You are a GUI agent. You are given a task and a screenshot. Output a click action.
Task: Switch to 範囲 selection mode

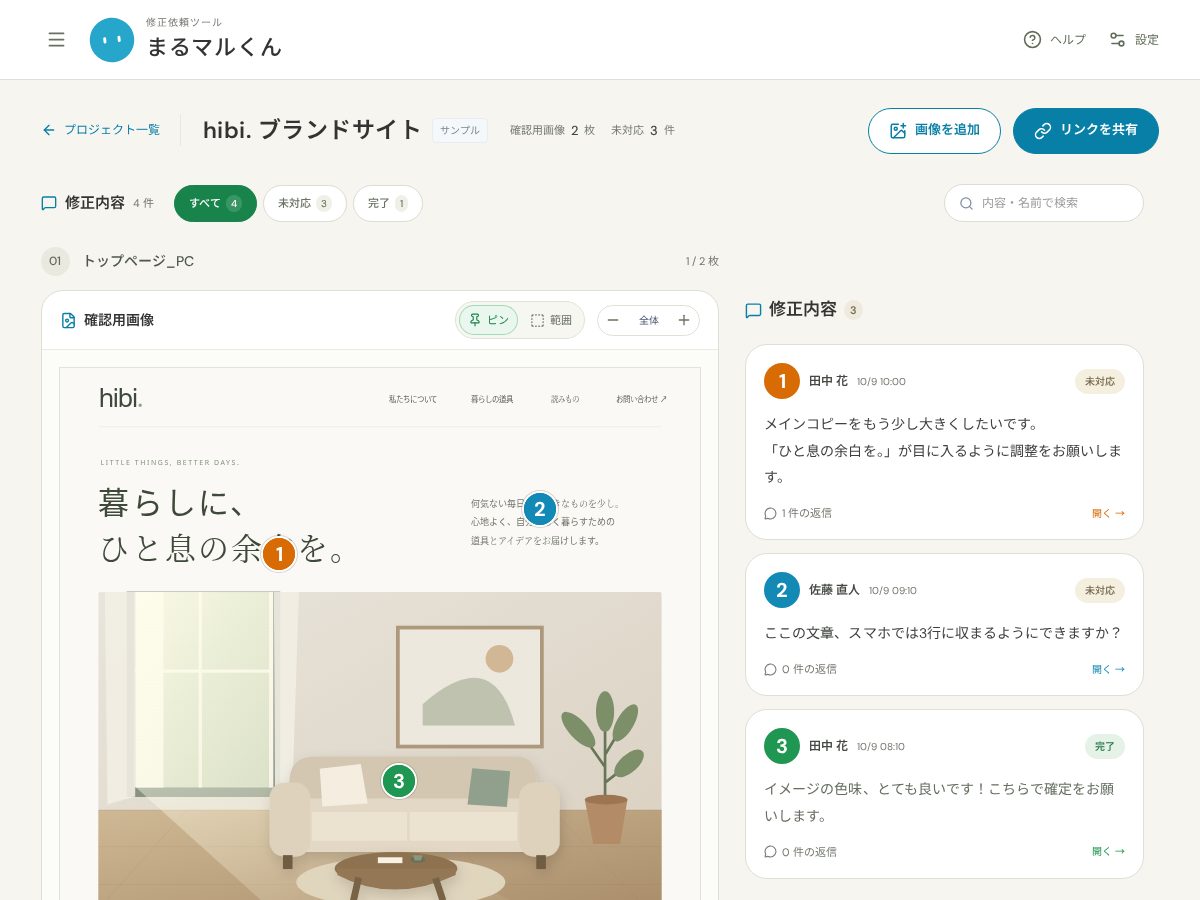point(551,320)
